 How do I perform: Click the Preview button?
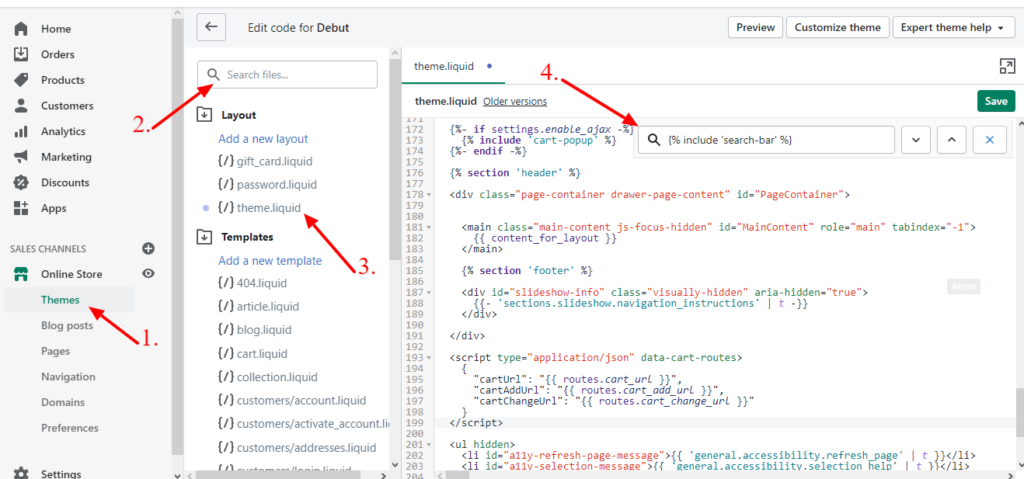tap(756, 27)
